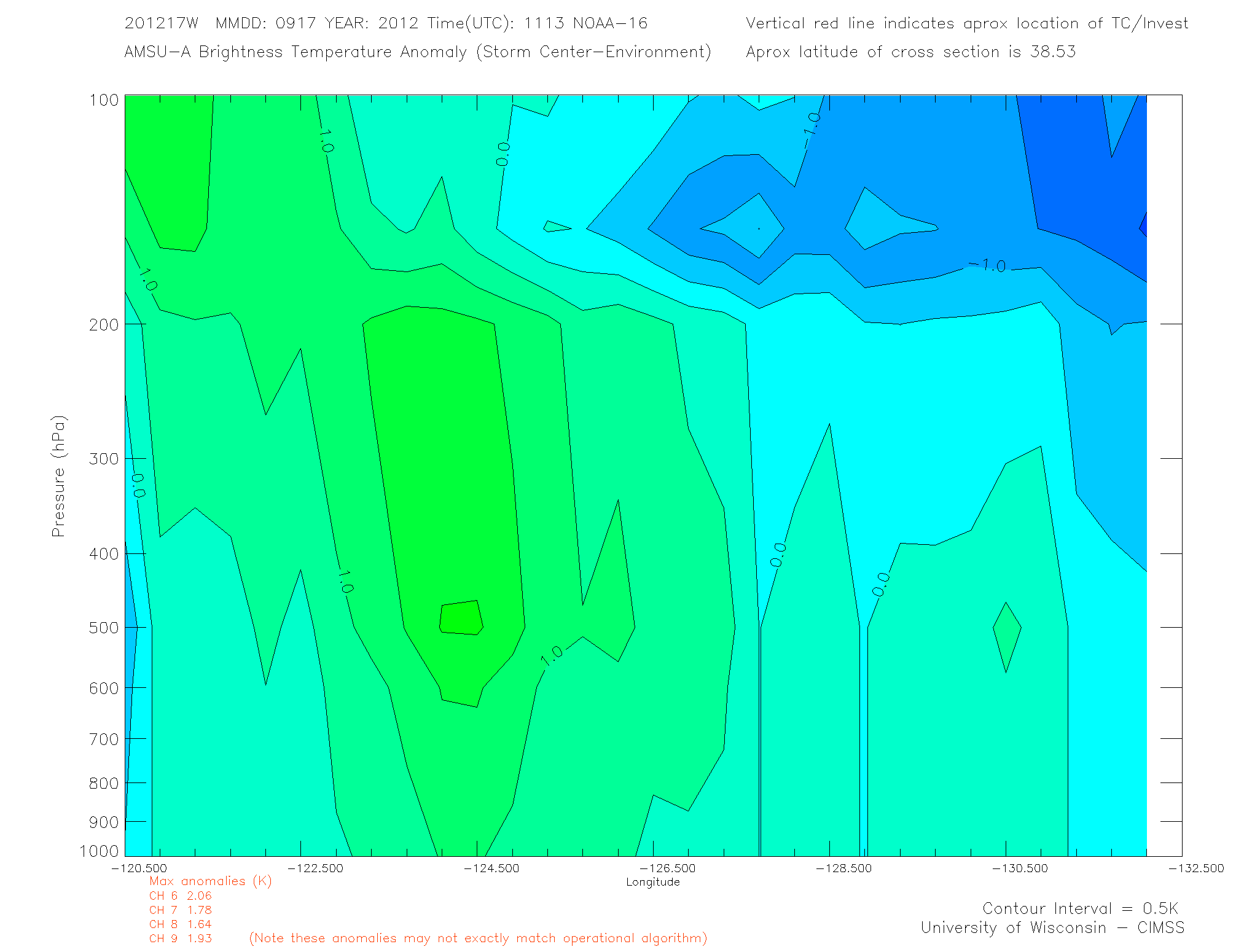Image resolution: width=1244 pixels, height=952 pixels.
Task: Click the red note about operational algorithm
Action: pyautogui.click(x=478, y=938)
